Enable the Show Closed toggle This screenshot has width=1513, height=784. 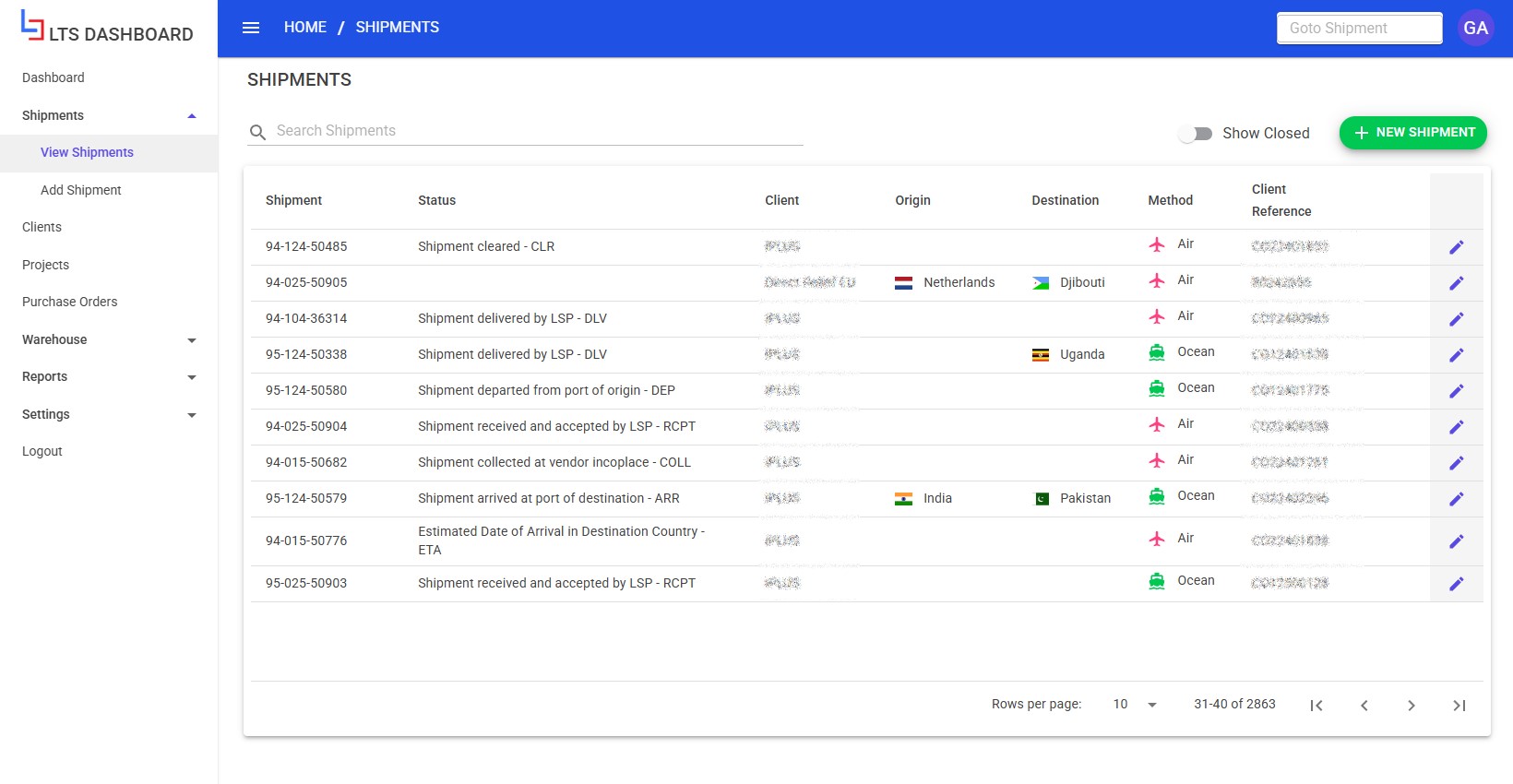(1197, 134)
